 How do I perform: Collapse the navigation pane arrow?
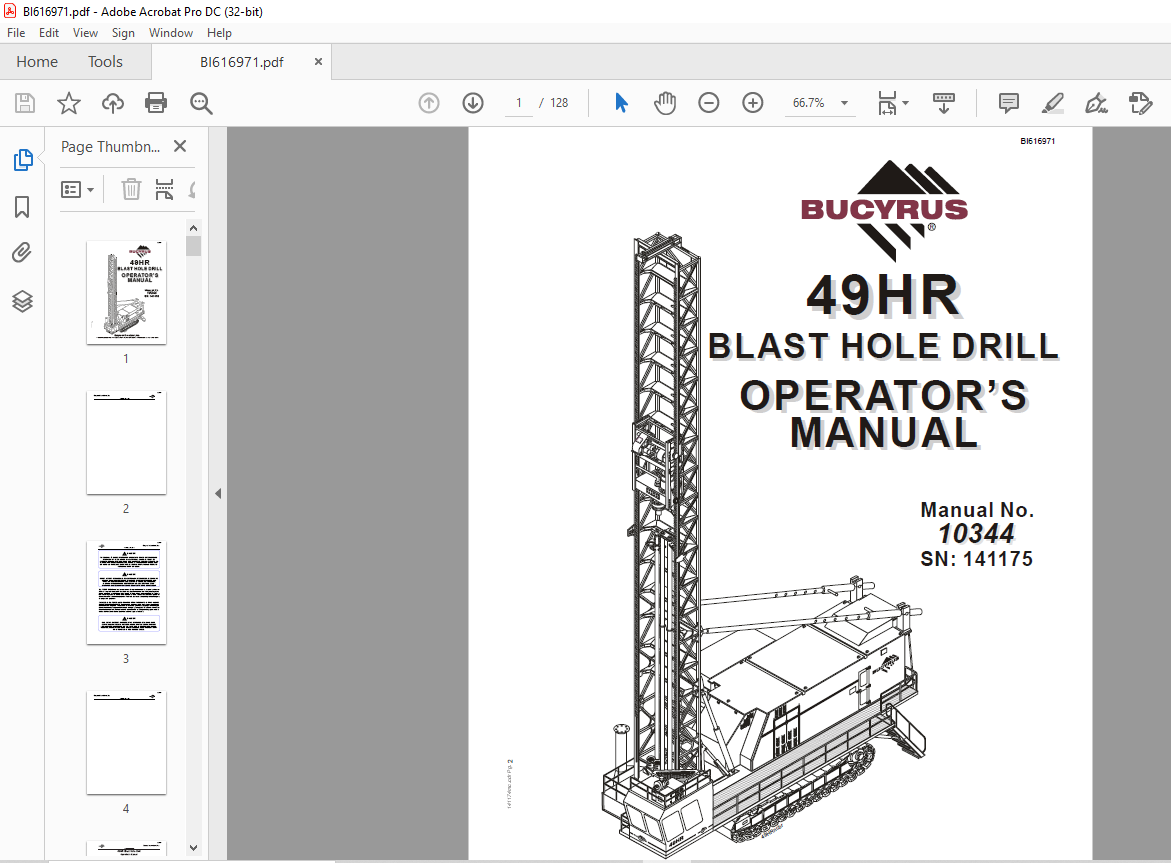[x=218, y=493]
